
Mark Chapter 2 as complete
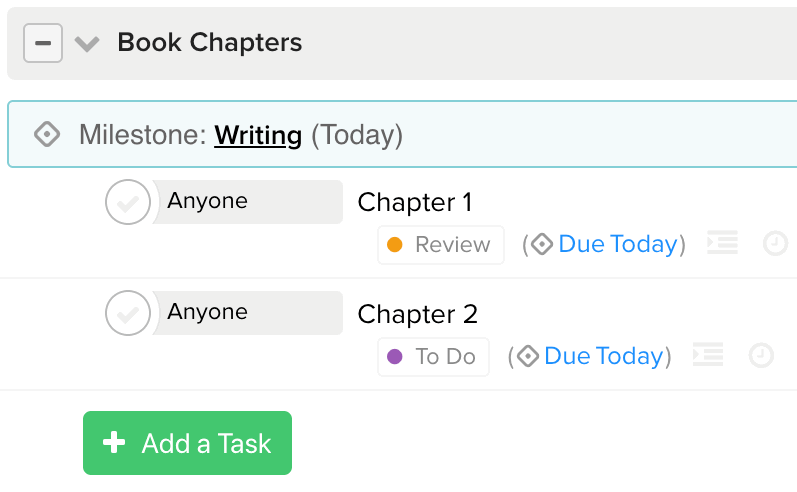point(128,313)
